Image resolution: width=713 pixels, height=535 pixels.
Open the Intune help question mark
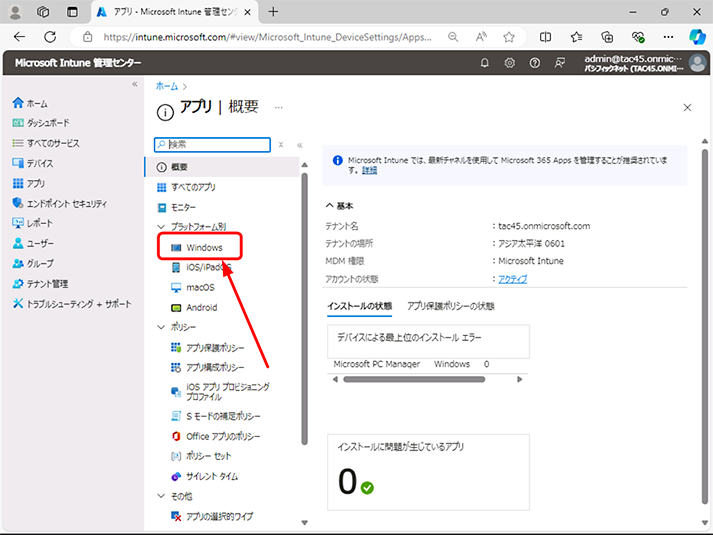(x=535, y=63)
